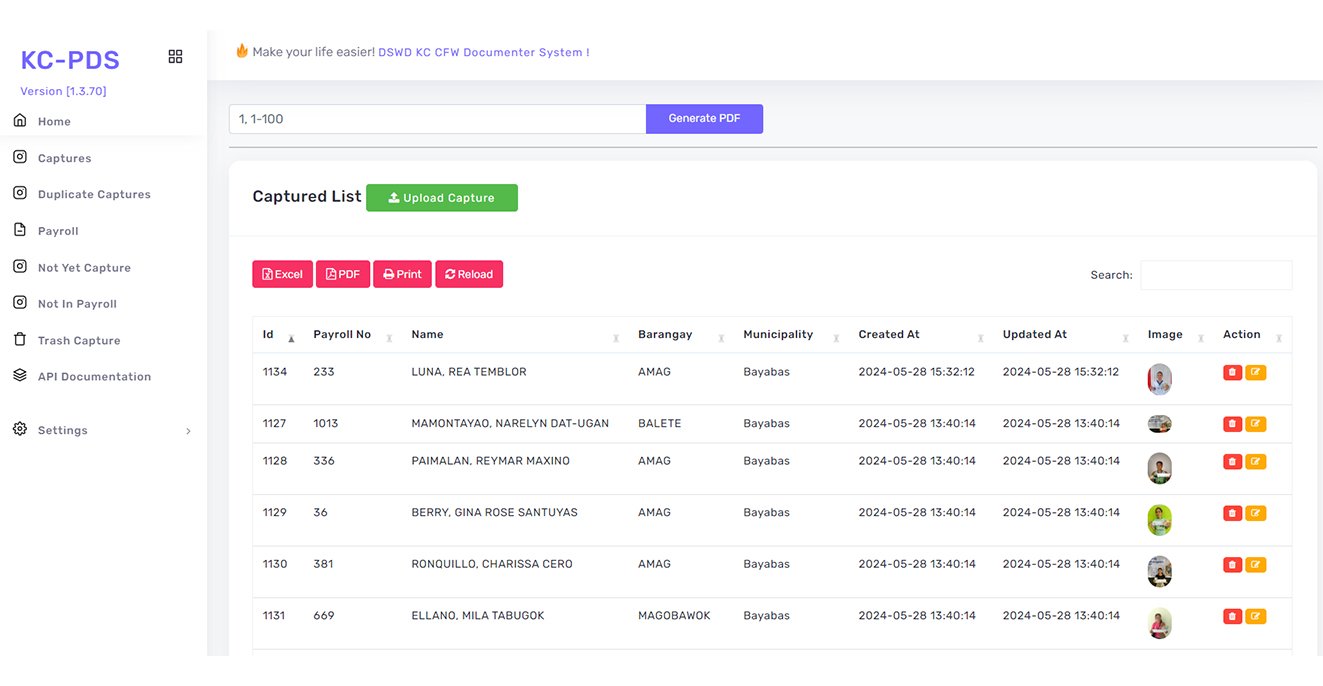Delete record 1134 using trash icon
Screen dimensions: 1323x686
pos(1231,371)
